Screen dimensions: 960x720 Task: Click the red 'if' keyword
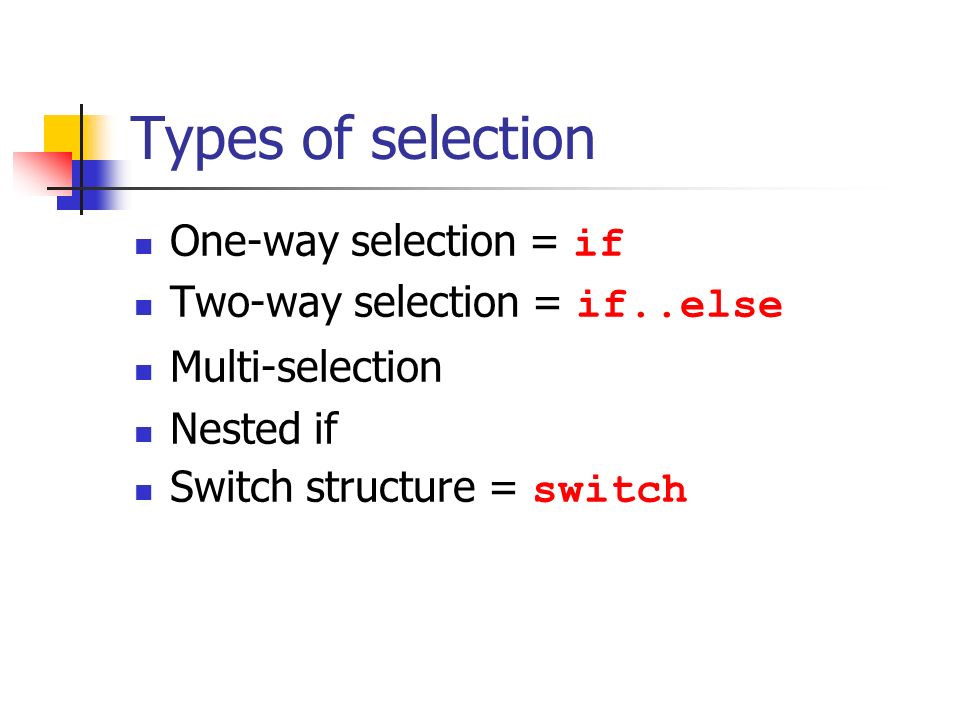pyautogui.click(x=599, y=243)
